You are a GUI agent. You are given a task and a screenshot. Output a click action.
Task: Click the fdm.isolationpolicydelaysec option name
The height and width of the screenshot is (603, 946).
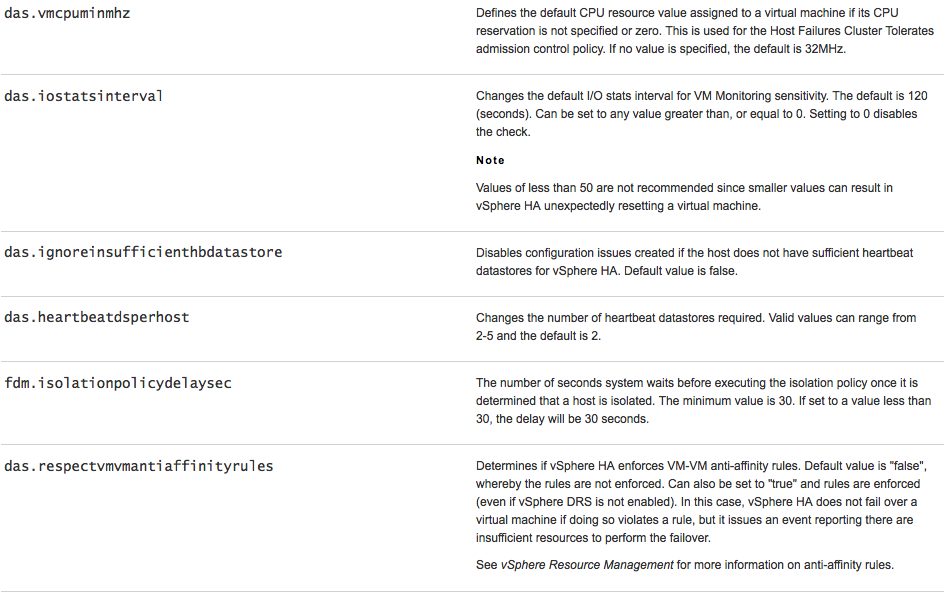pyautogui.click(x=118, y=383)
